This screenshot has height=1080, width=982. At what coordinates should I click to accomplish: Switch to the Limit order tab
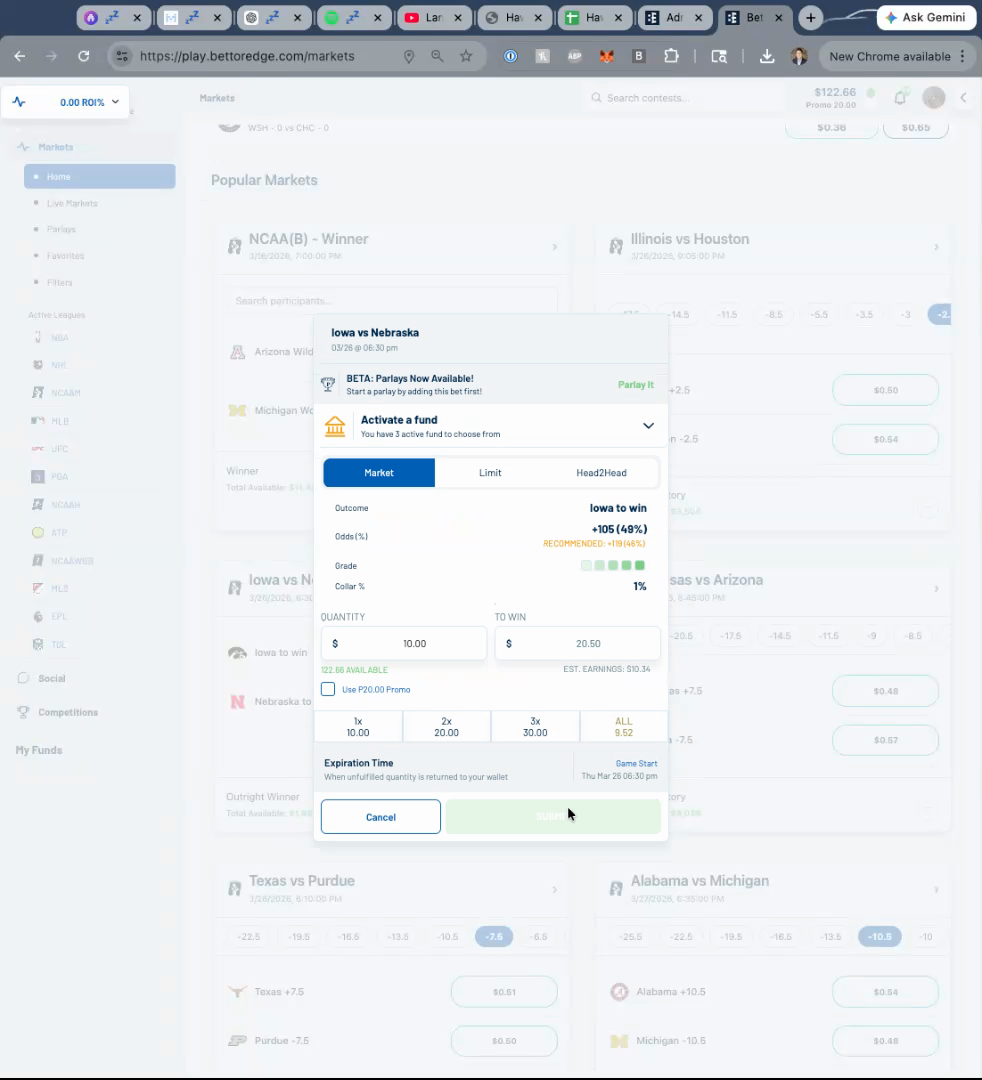click(x=490, y=473)
